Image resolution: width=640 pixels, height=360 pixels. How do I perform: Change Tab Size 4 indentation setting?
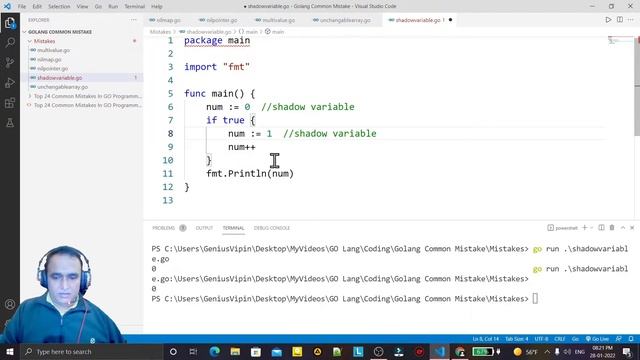pyautogui.click(x=517, y=339)
